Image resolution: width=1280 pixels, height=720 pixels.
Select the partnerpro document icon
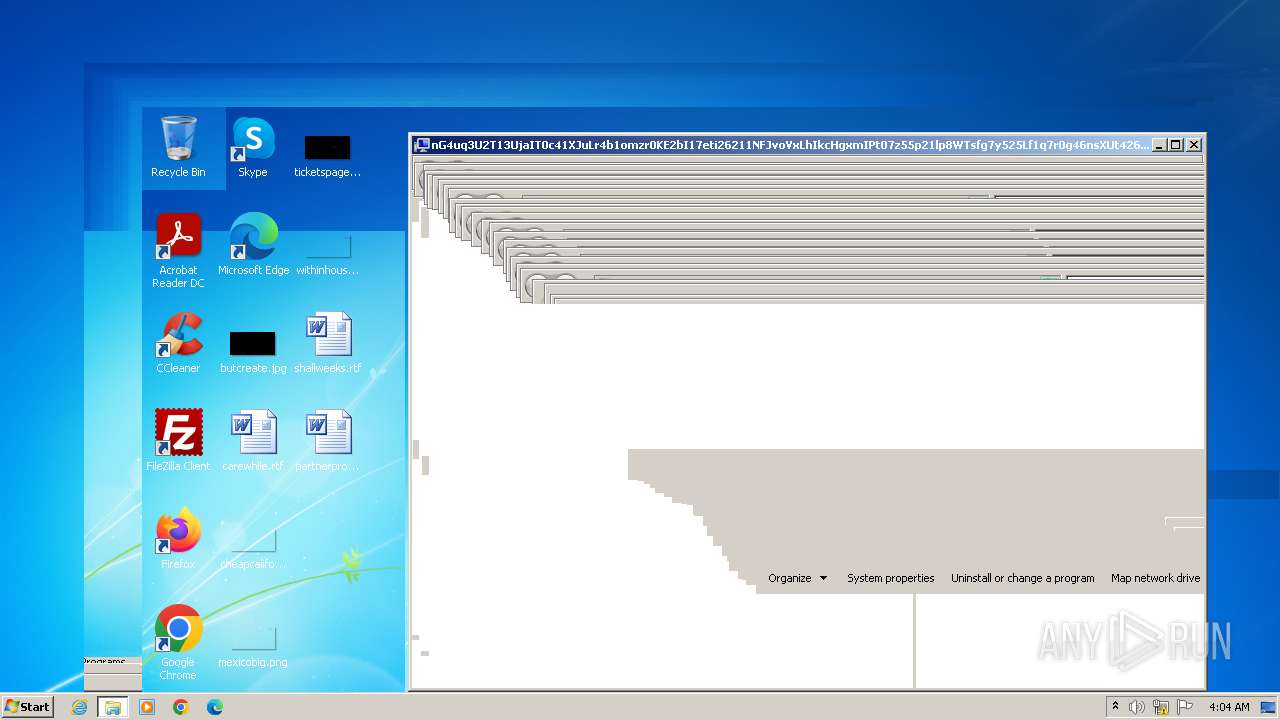point(327,441)
